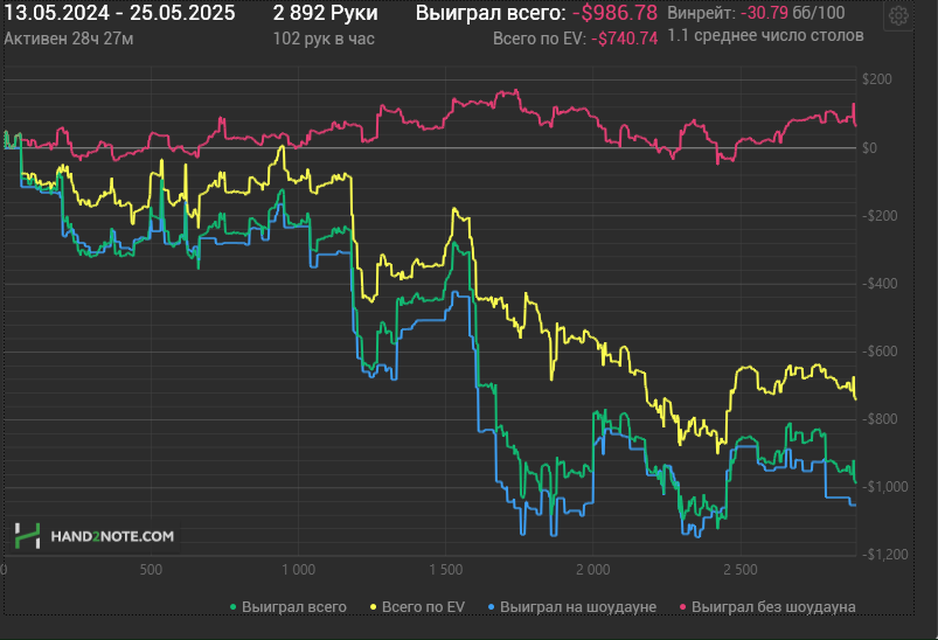Toggle the yellow 'Всего по EV' legend dot

pyautogui.click(x=373, y=607)
